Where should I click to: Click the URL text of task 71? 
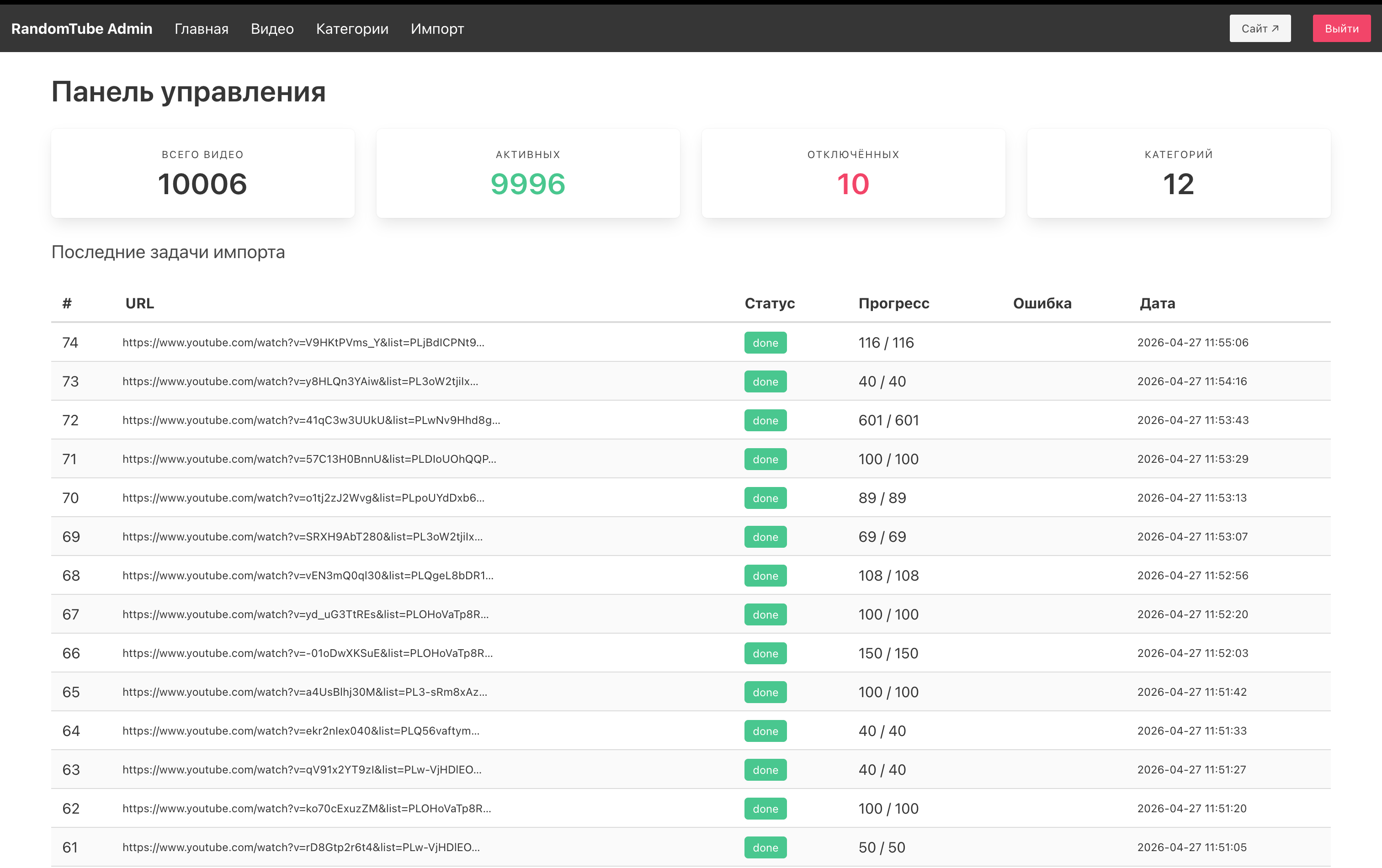coord(309,459)
